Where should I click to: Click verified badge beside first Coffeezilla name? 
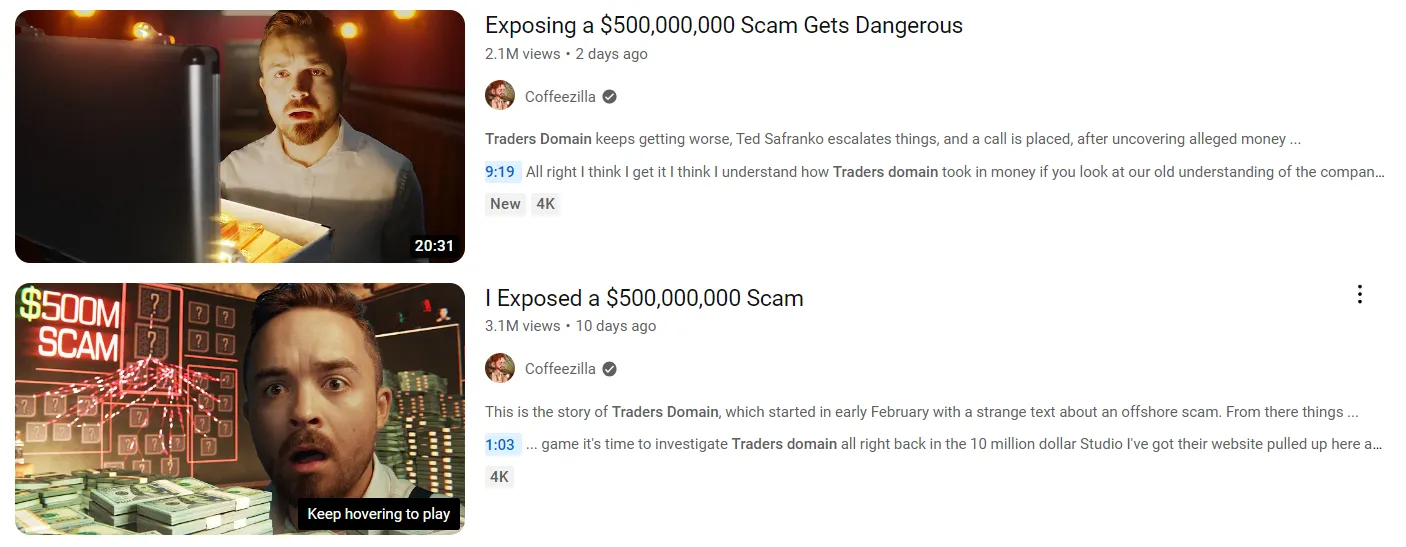click(x=609, y=97)
